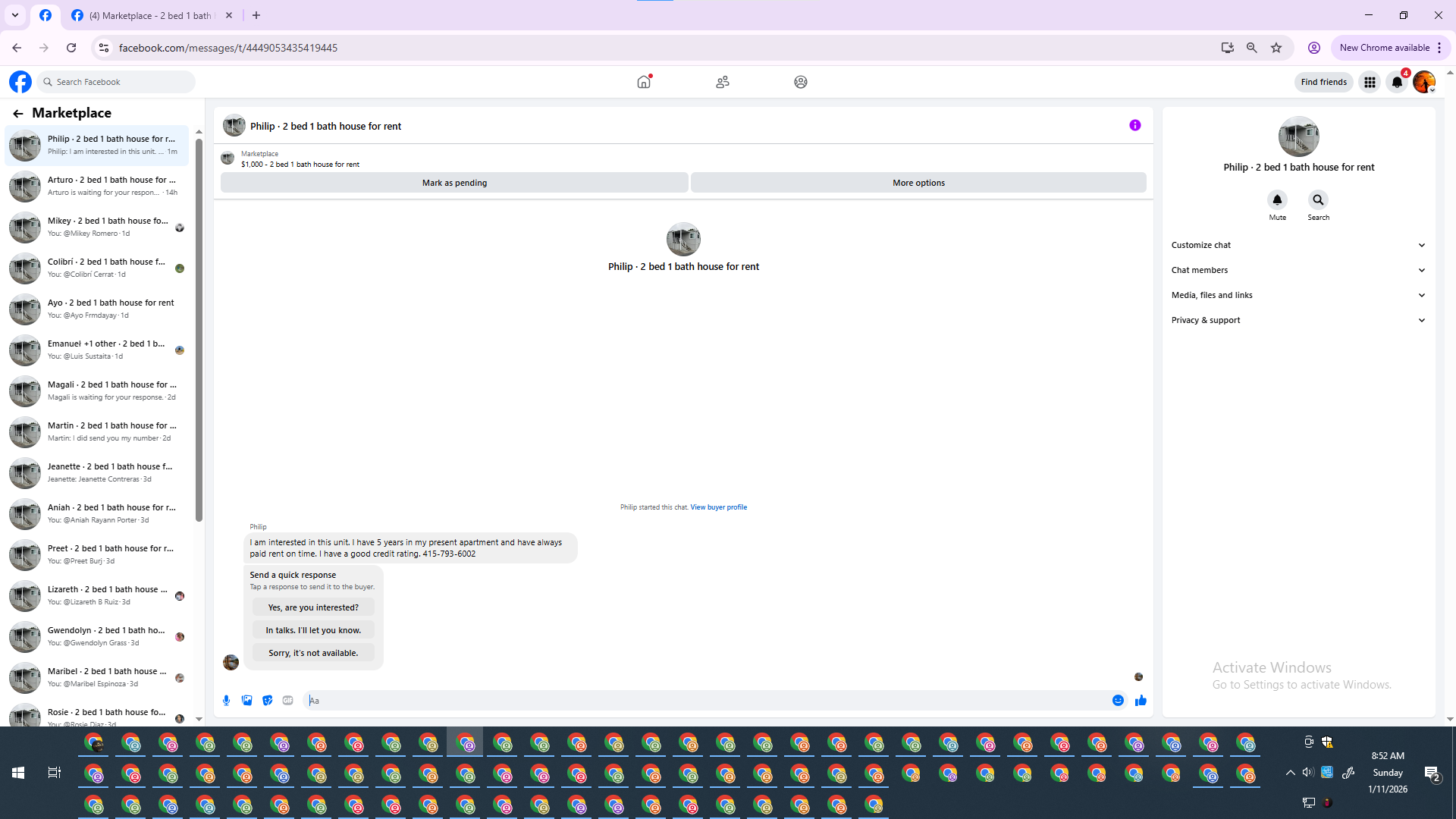Open Magali's conversation in the list
This screenshot has height=819, width=1456.
click(x=98, y=391)
